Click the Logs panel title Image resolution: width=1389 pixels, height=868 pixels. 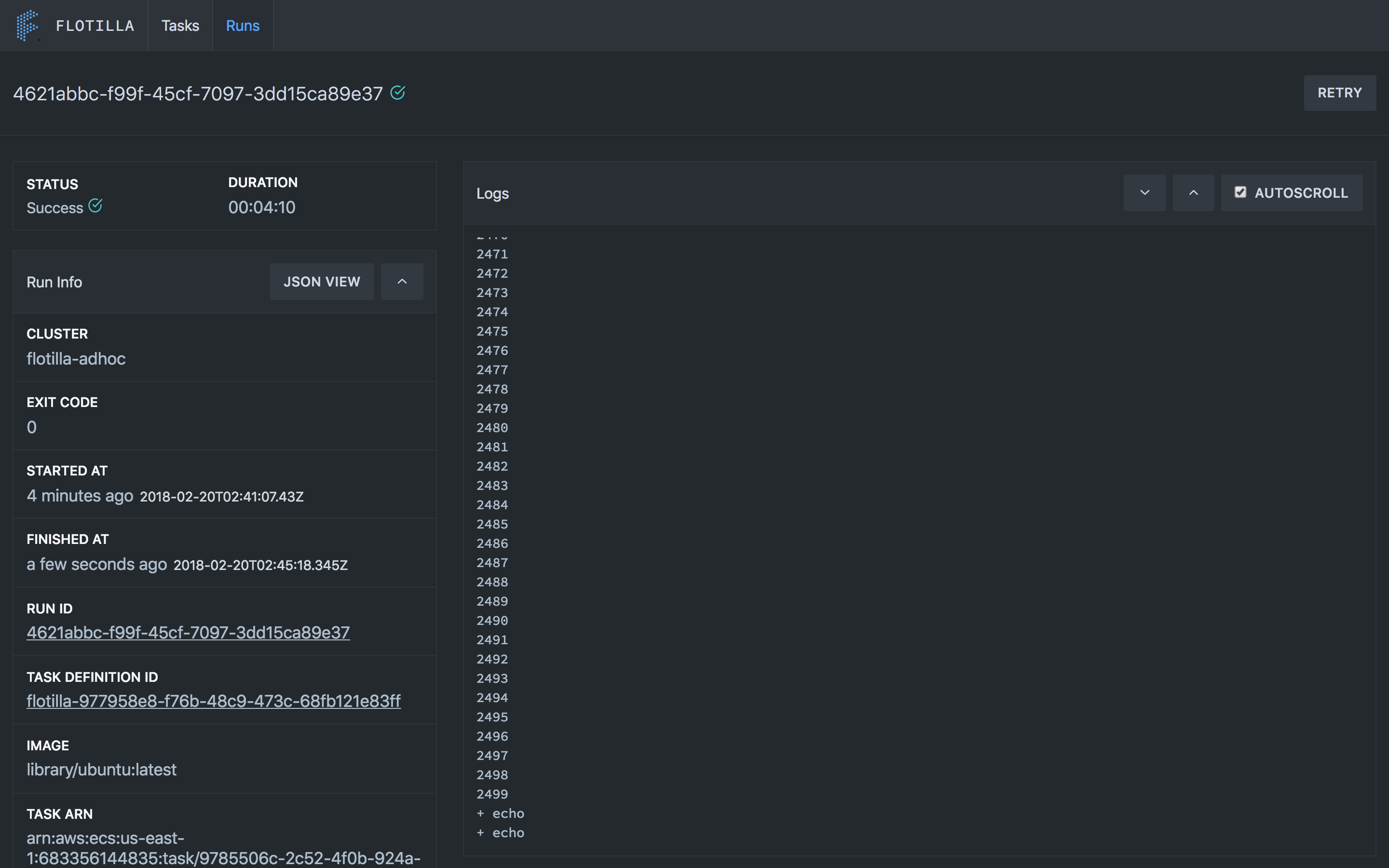click(x=492, y=193)
